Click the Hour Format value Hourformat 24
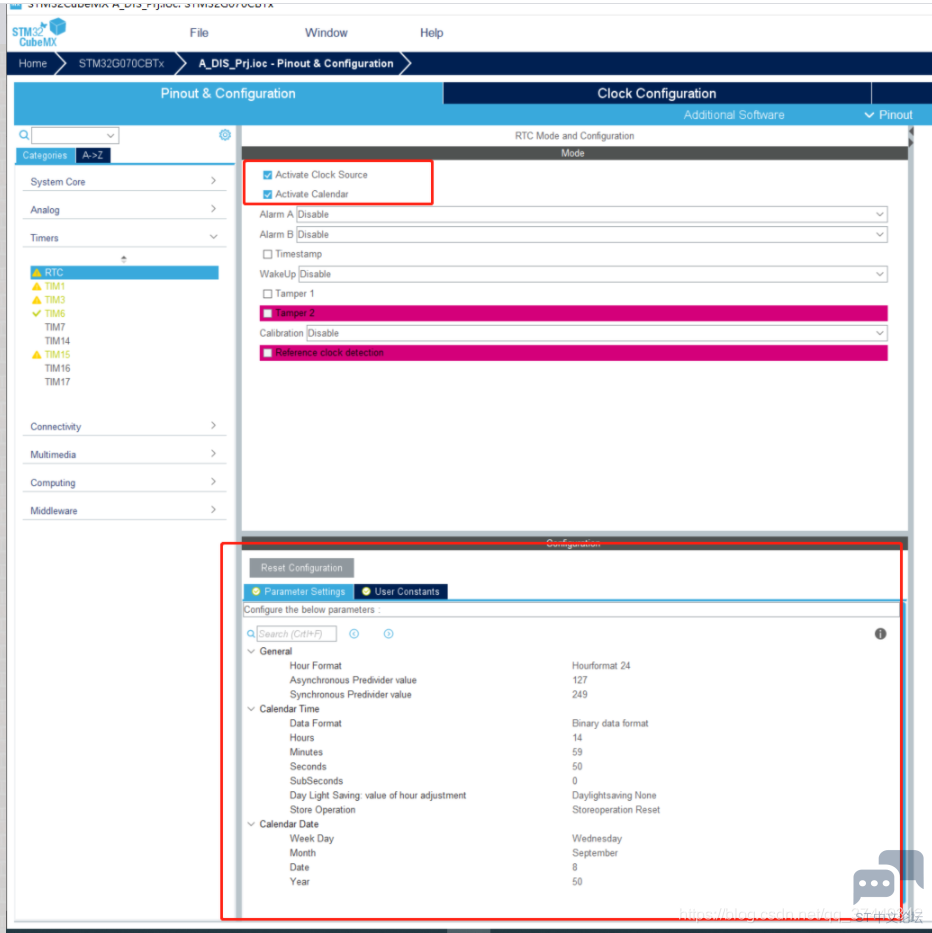The image size is (932, 933). pos(601,666)
